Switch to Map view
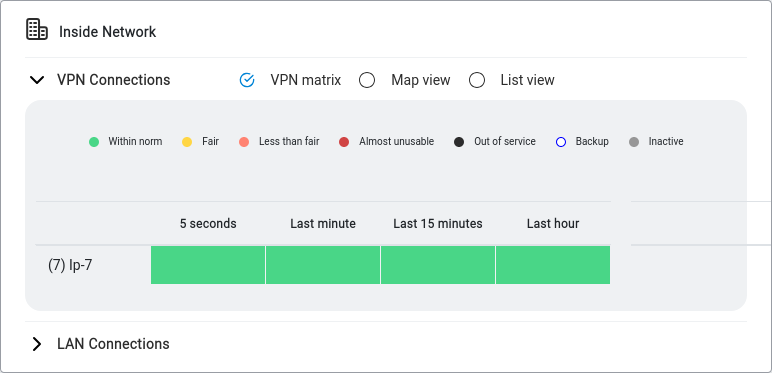Viewport: 772px width, 373px height. (367, 80)
